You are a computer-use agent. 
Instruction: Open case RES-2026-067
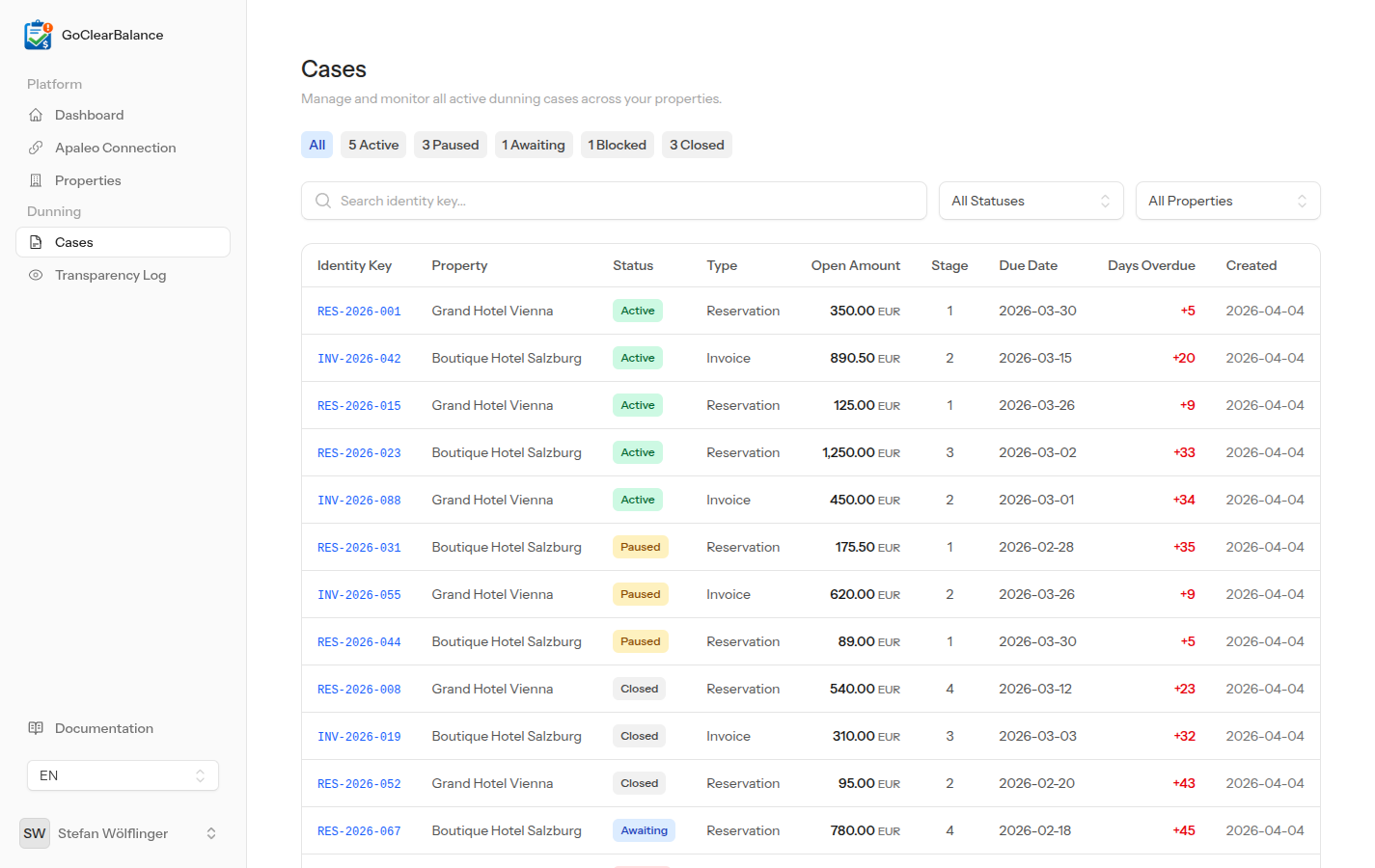click(x=359, y=831)
